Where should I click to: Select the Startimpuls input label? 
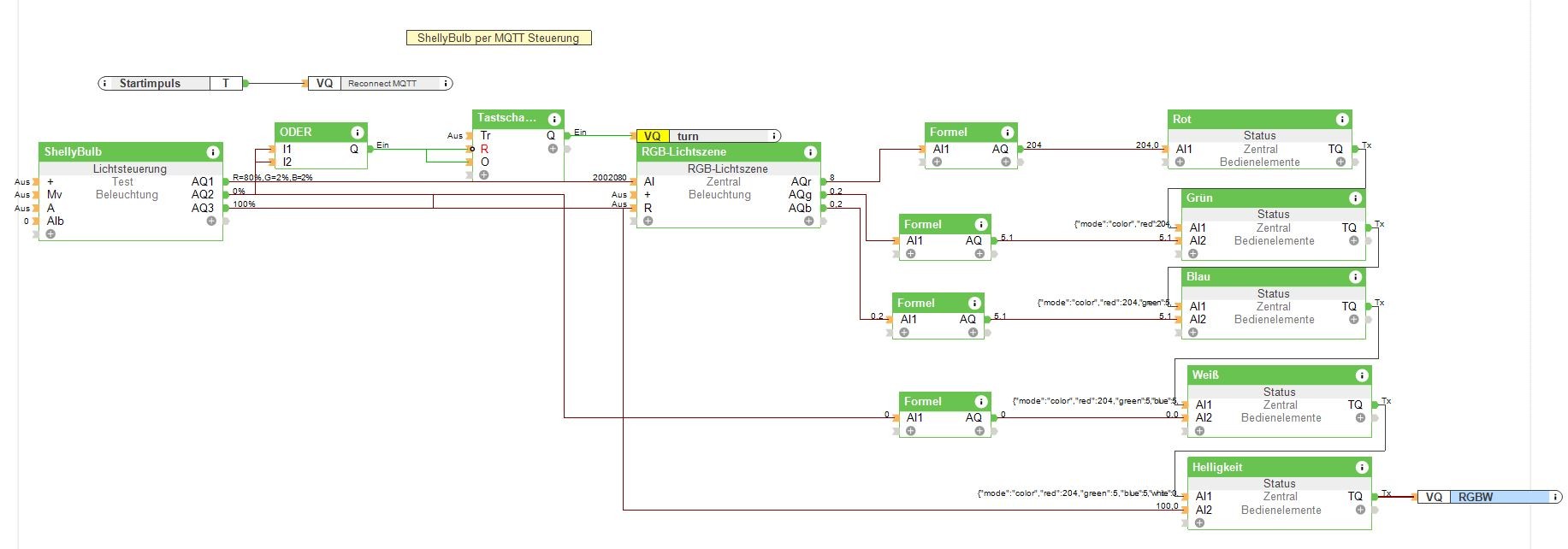(150, 84)
